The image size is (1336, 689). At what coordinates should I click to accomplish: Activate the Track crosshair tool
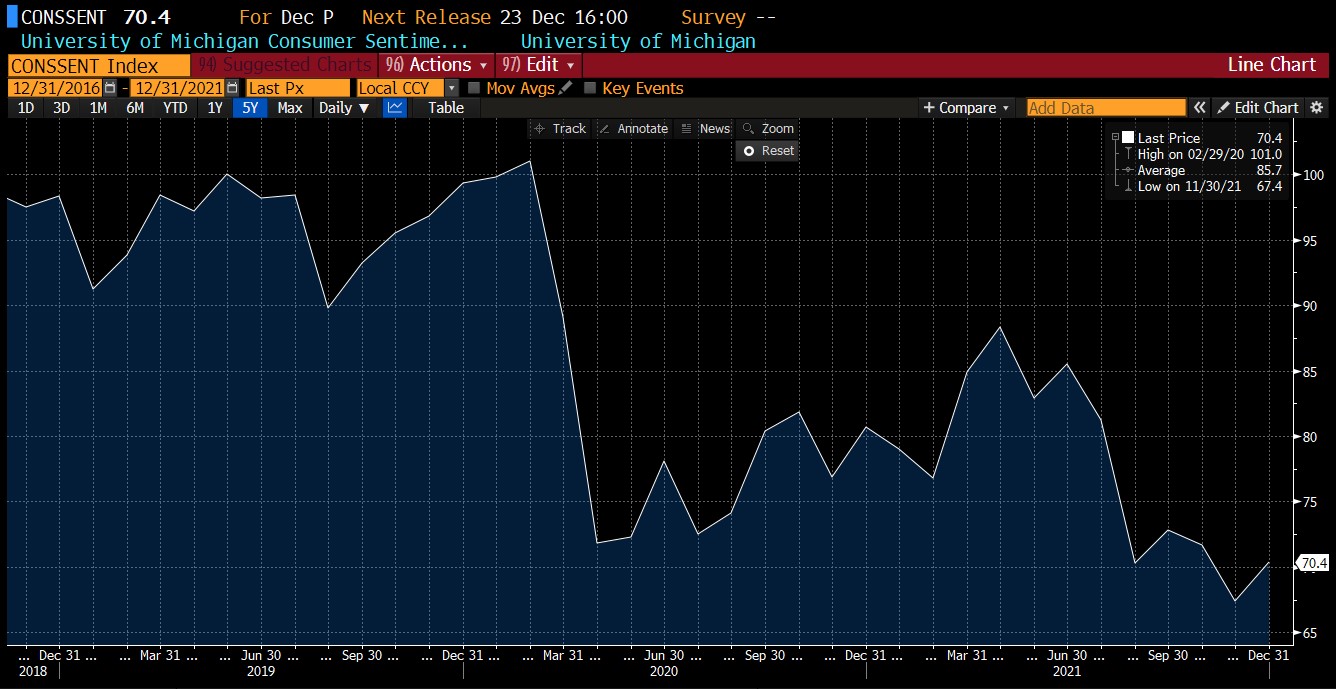(560, 129)
